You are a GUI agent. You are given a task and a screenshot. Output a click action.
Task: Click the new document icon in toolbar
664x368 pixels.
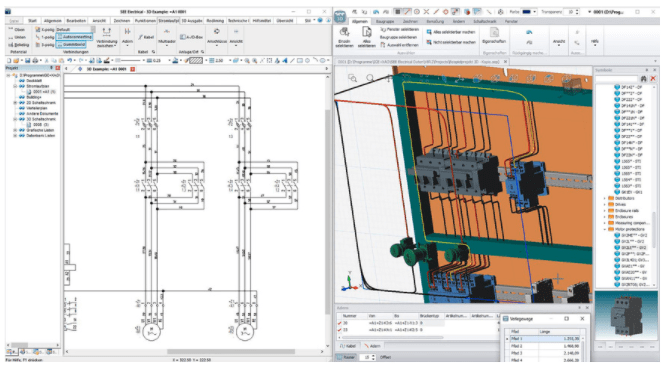point(9,61)
